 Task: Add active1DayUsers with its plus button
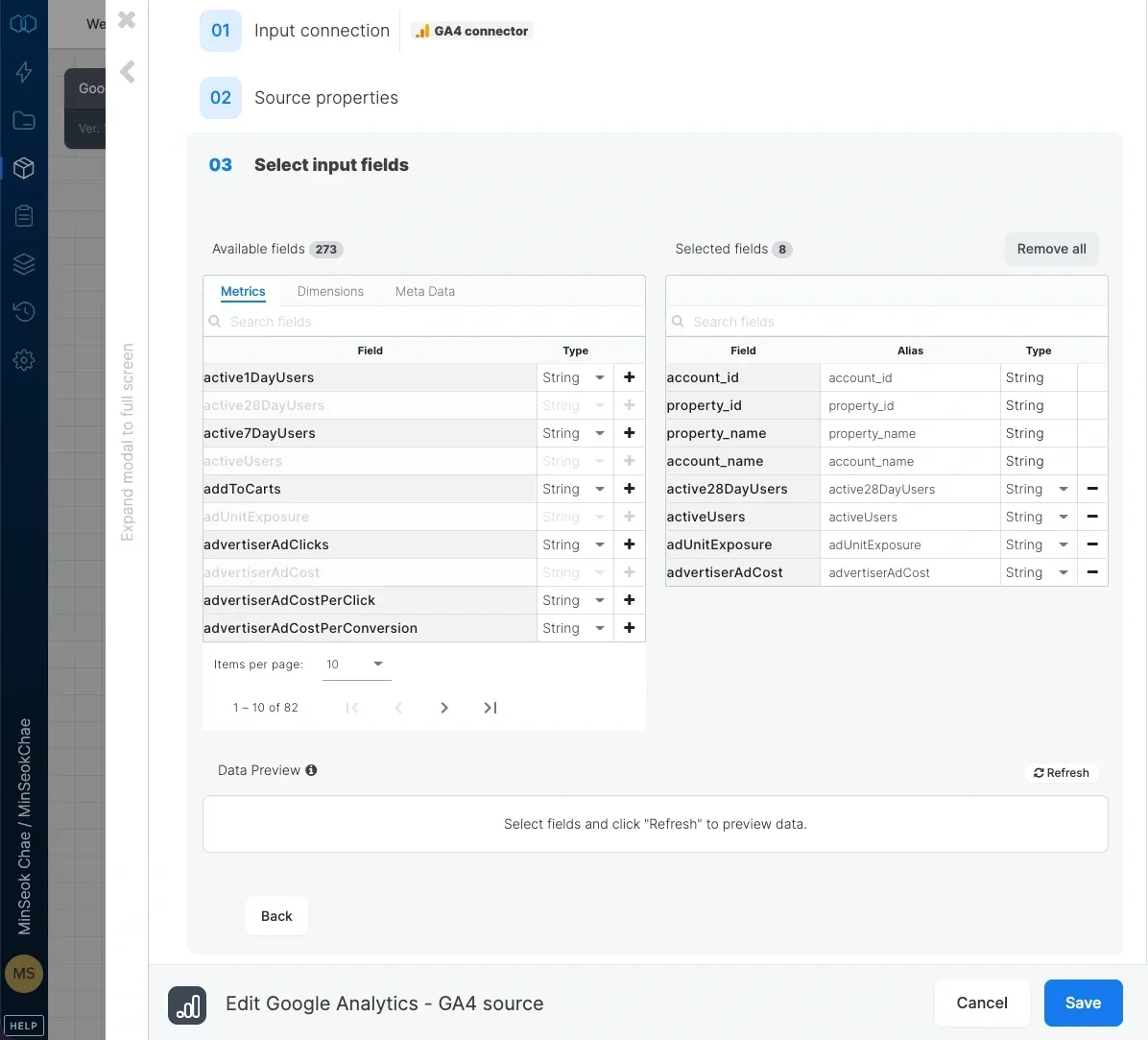[629, 377]
